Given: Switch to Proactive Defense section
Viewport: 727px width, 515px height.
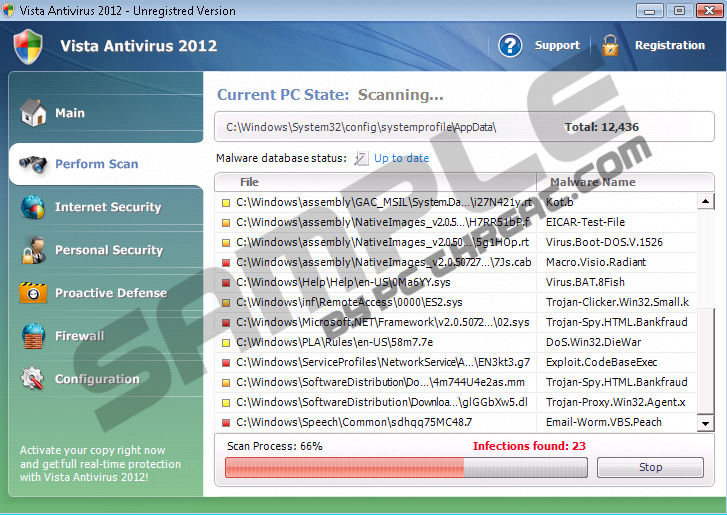Looking at the screenshot, I should pos(106,292).
